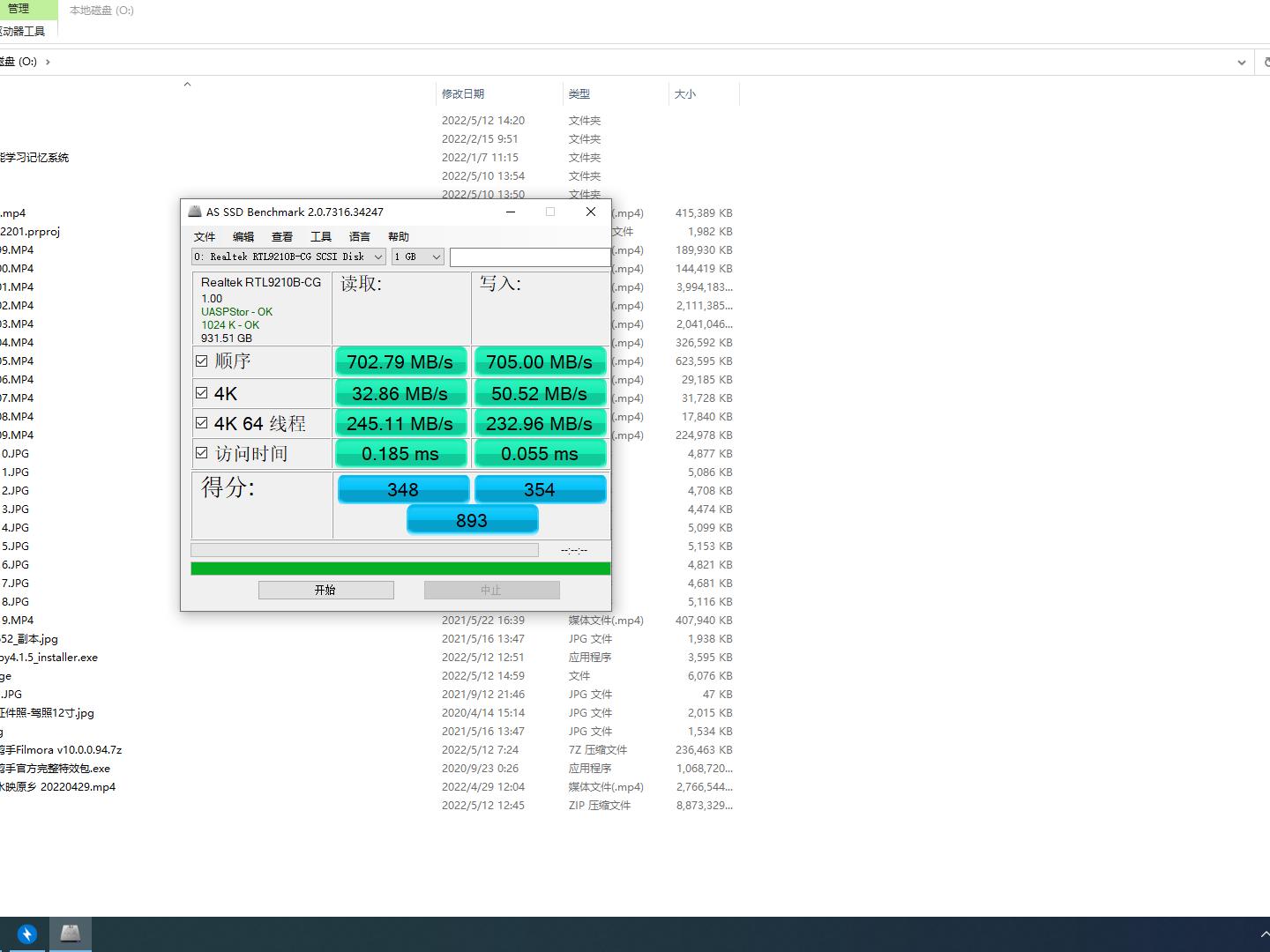Open the blue lightning app on the taskbar
Screen dimensions: 1270x952
click(x=27, y=934)
